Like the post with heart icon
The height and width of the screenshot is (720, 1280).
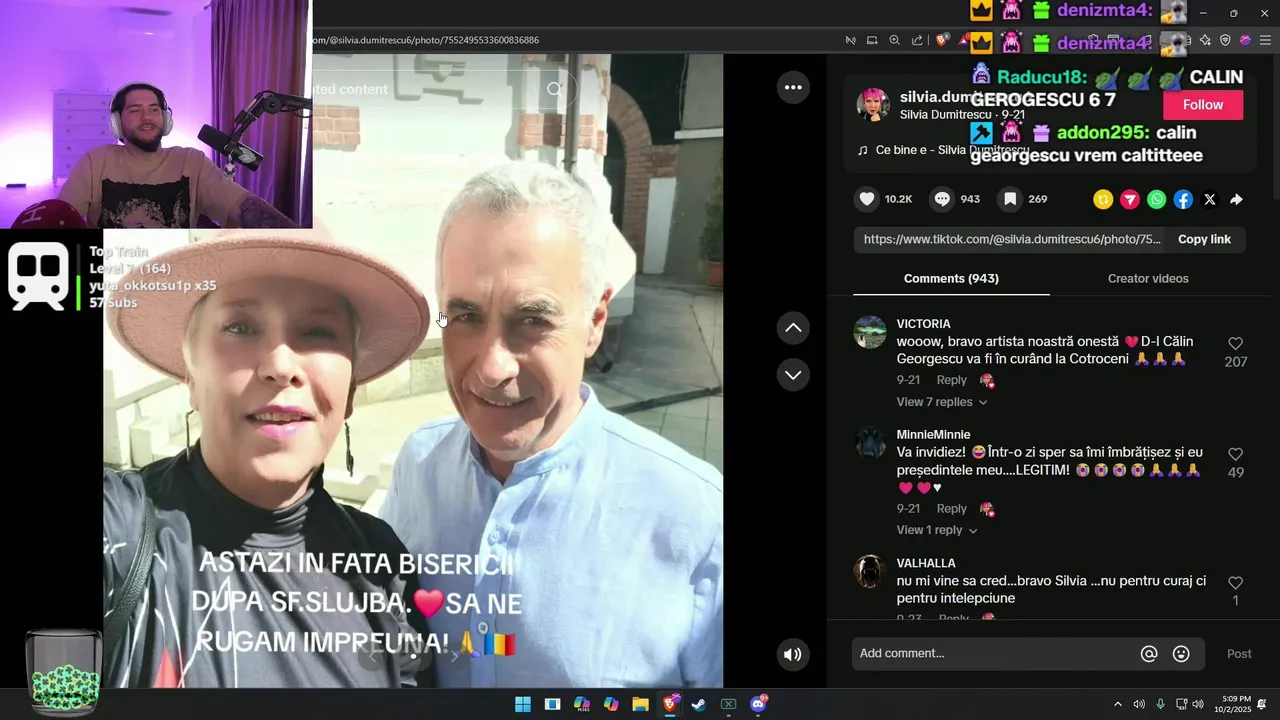867,199
